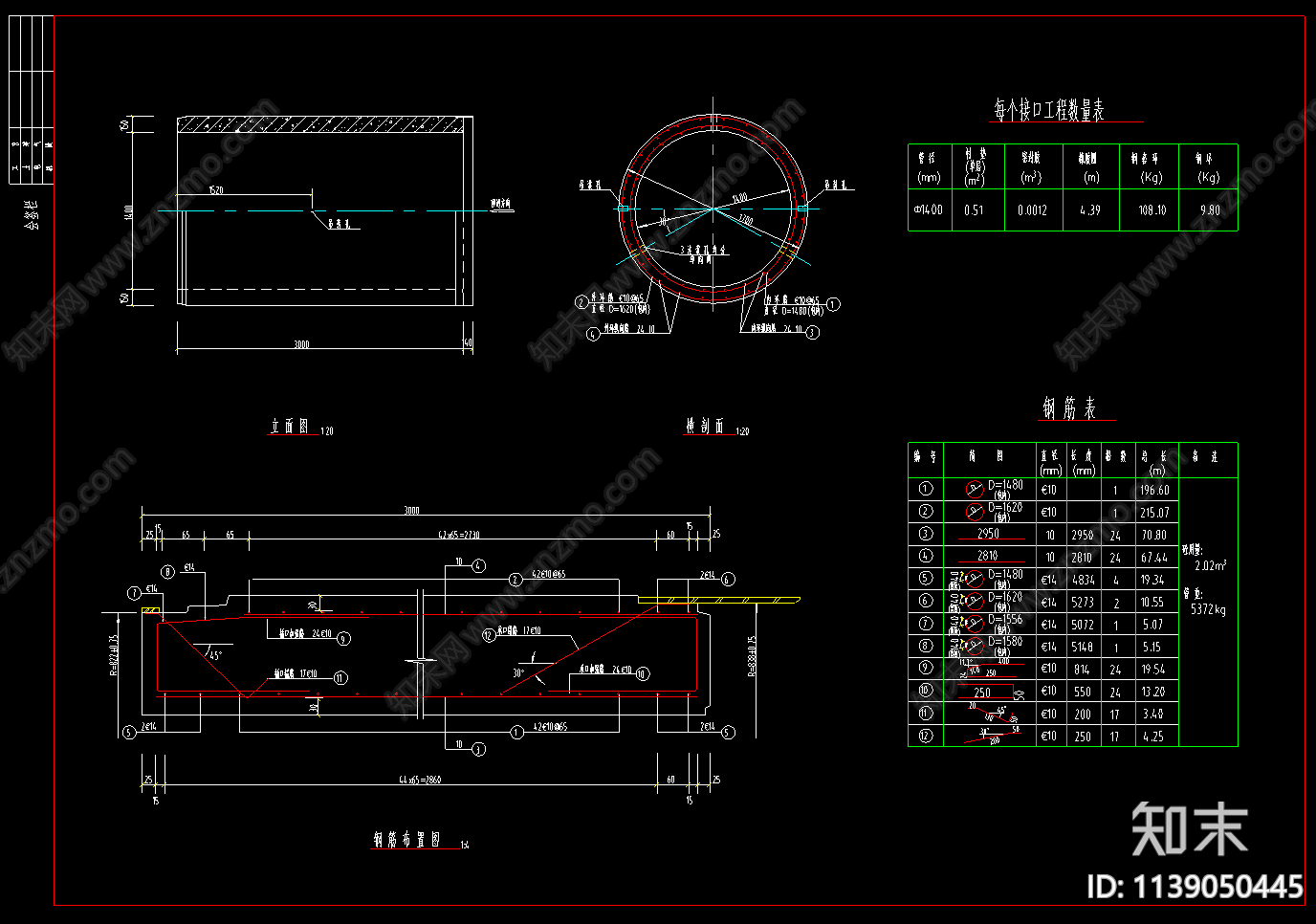Select the 0.0012 cell in quantity table

(1032, 209)
